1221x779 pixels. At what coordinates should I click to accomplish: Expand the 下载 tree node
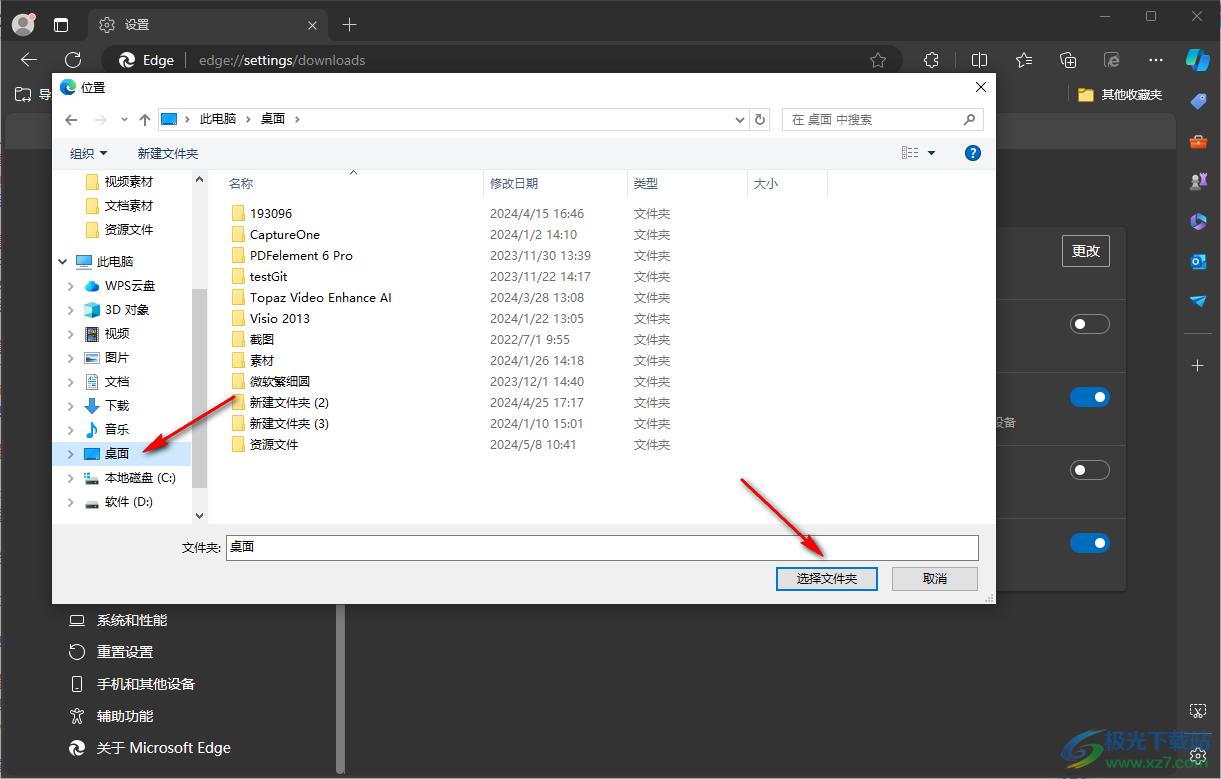pos(71,406)
